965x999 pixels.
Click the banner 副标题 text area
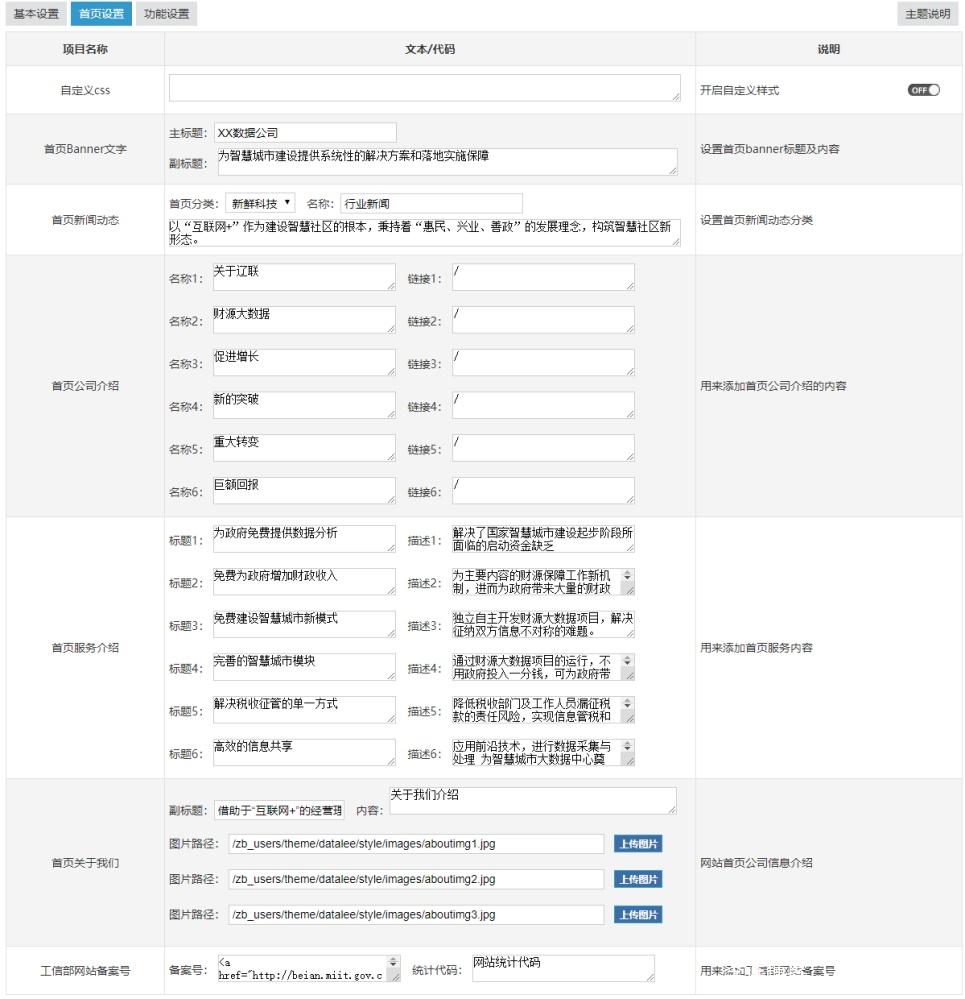(x=440, y=160)
